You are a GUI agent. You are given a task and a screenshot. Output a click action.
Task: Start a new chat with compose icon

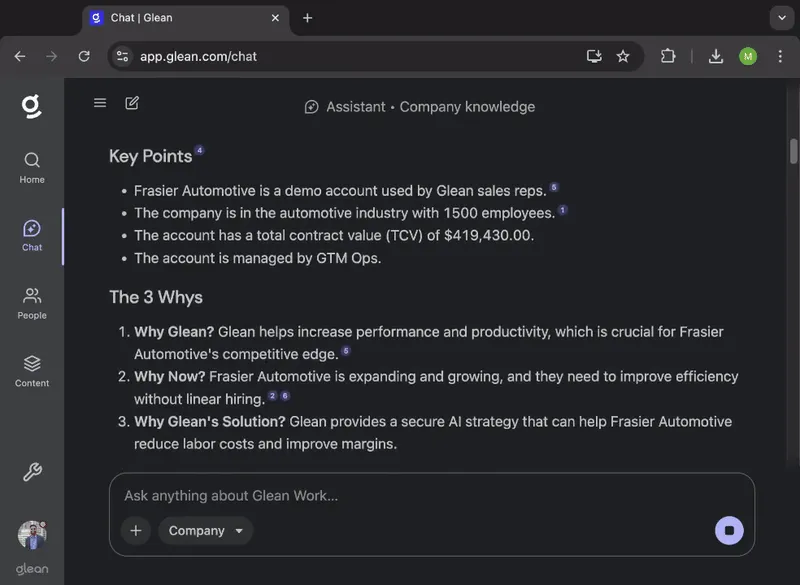[132, 103]
